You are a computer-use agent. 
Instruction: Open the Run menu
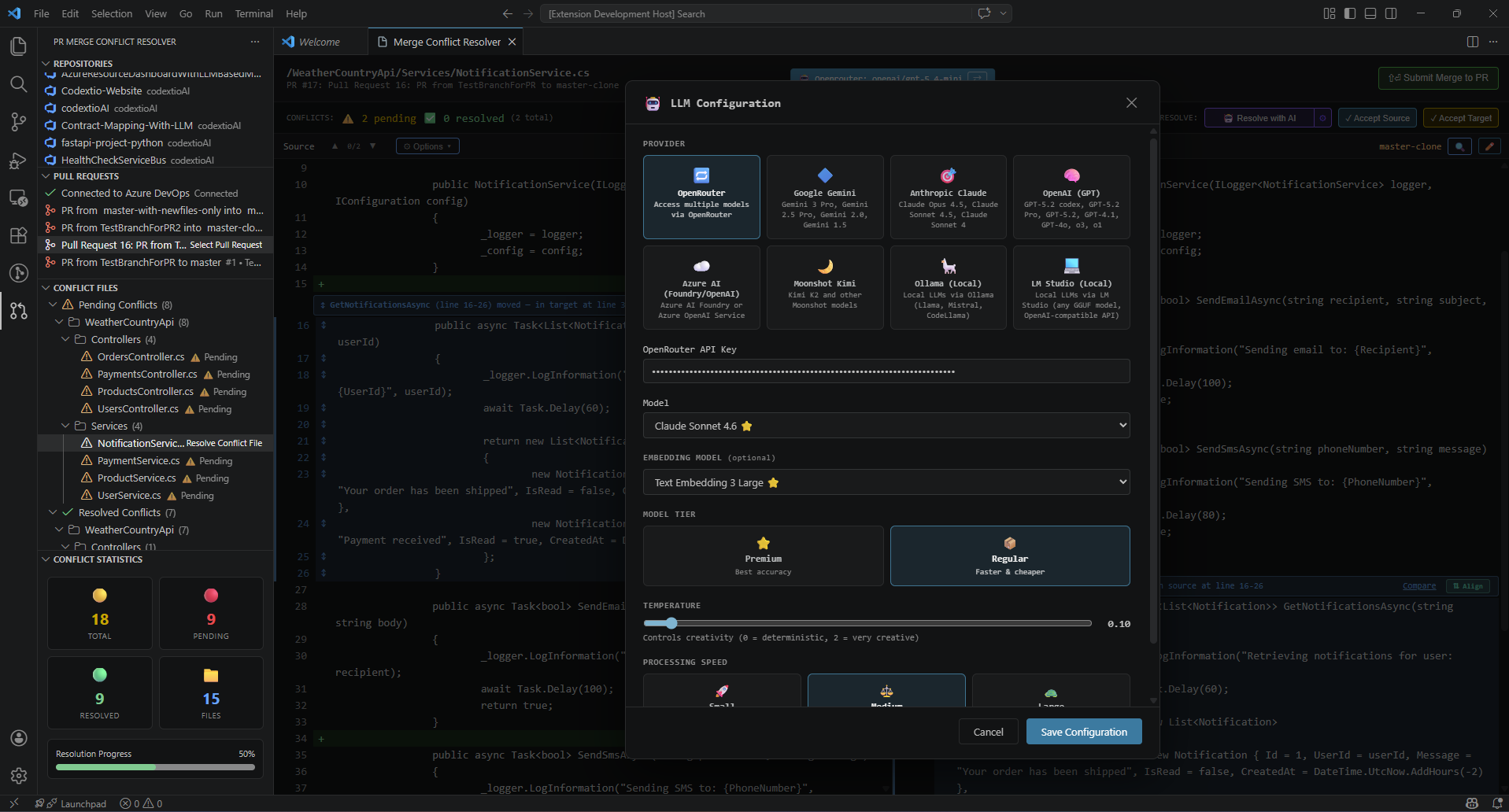click(213, 13)
